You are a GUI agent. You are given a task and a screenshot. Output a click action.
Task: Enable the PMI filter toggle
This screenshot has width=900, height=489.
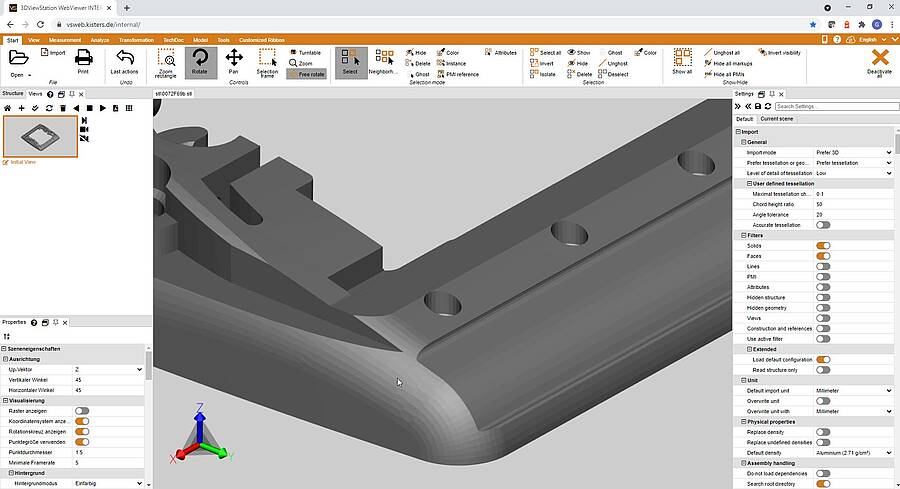click(823, 277)
